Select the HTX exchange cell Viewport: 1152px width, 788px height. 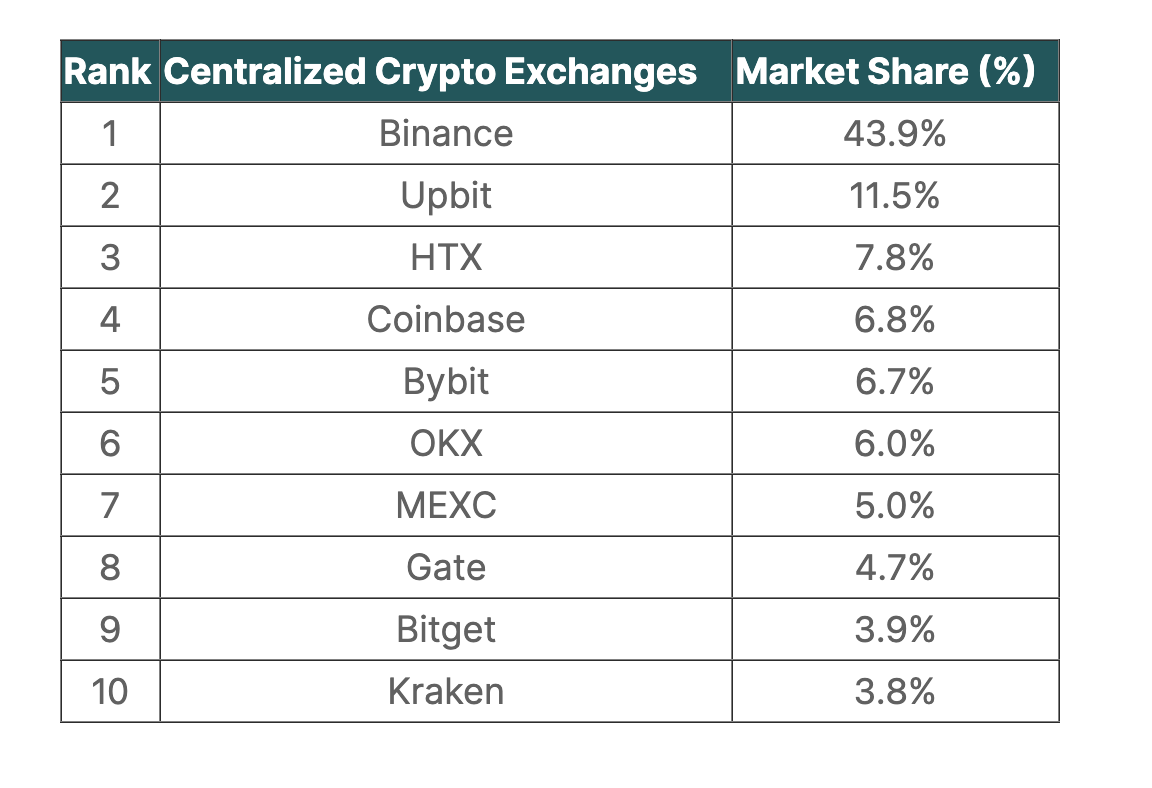[x=446, y=258]
